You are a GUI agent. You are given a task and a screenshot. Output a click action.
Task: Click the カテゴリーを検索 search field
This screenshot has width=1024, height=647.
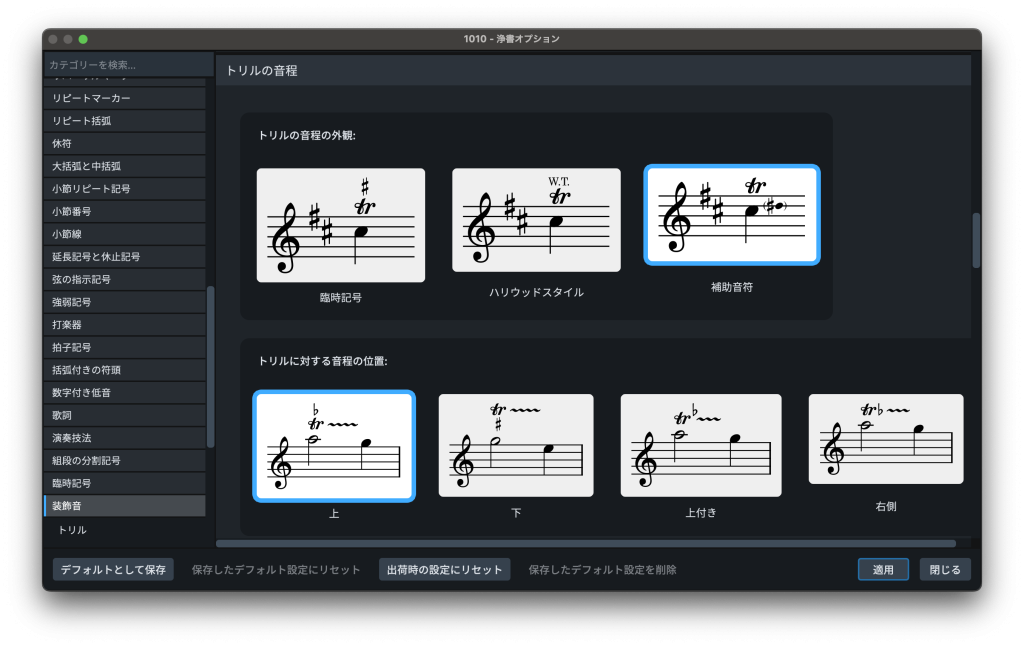coord(128,65)
